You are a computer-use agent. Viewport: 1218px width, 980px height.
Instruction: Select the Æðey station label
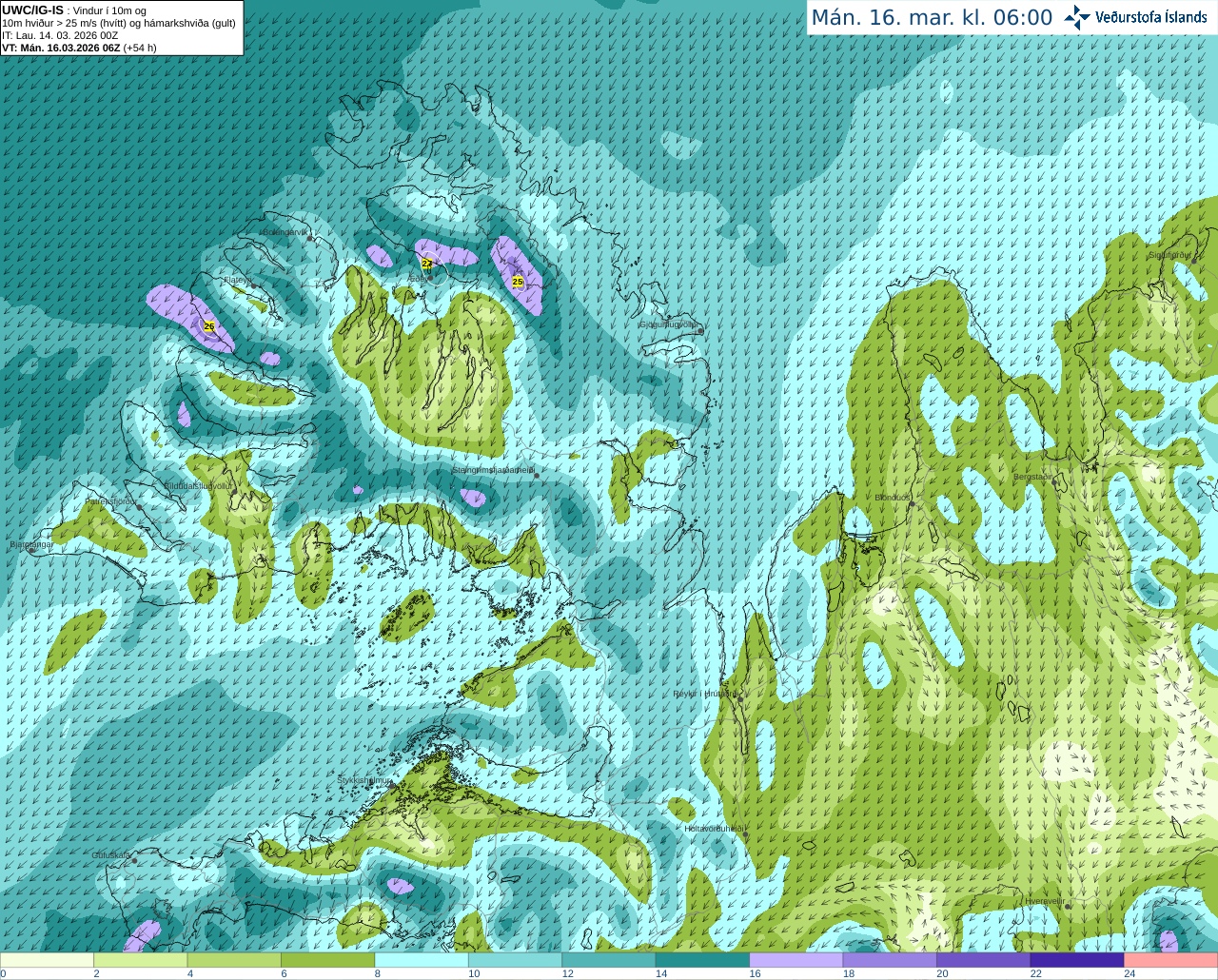coord(418,279)
